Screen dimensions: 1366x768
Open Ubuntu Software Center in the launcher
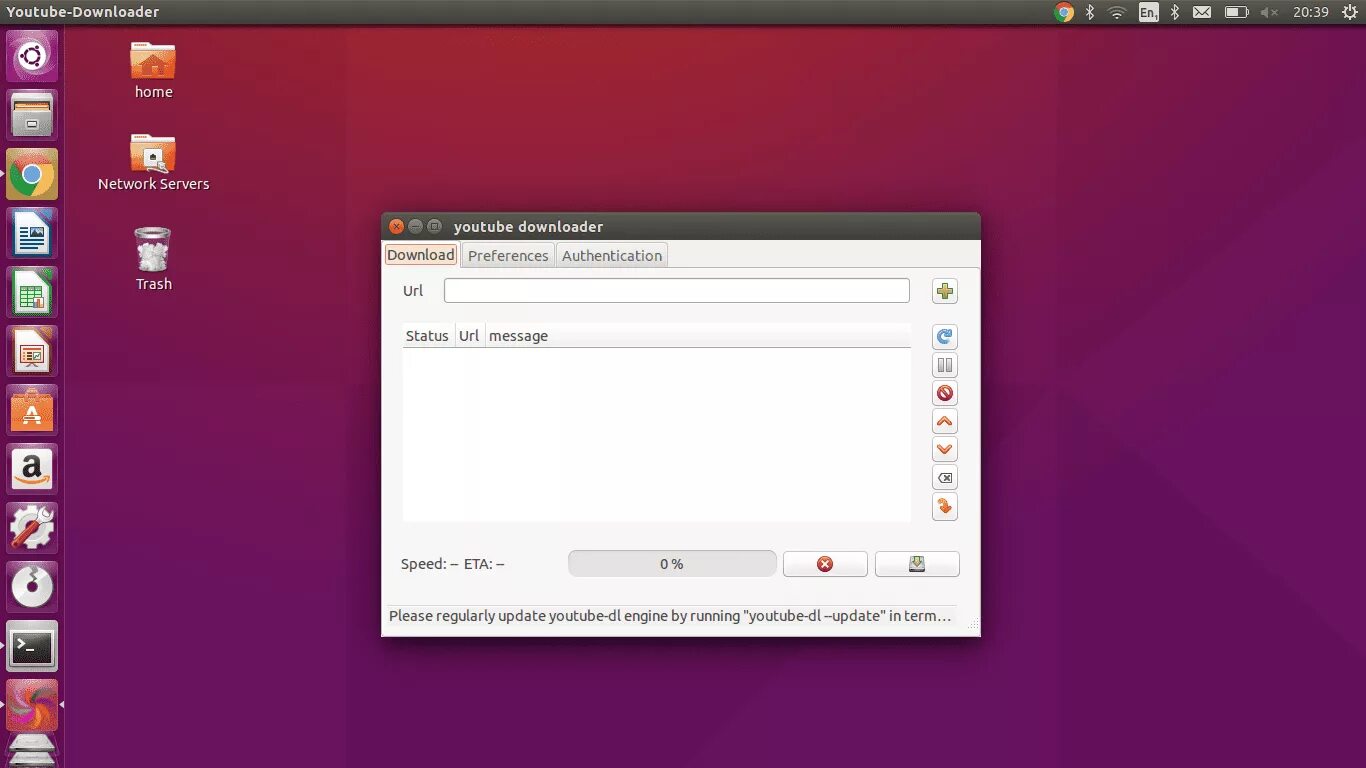[x=32, y=411]
